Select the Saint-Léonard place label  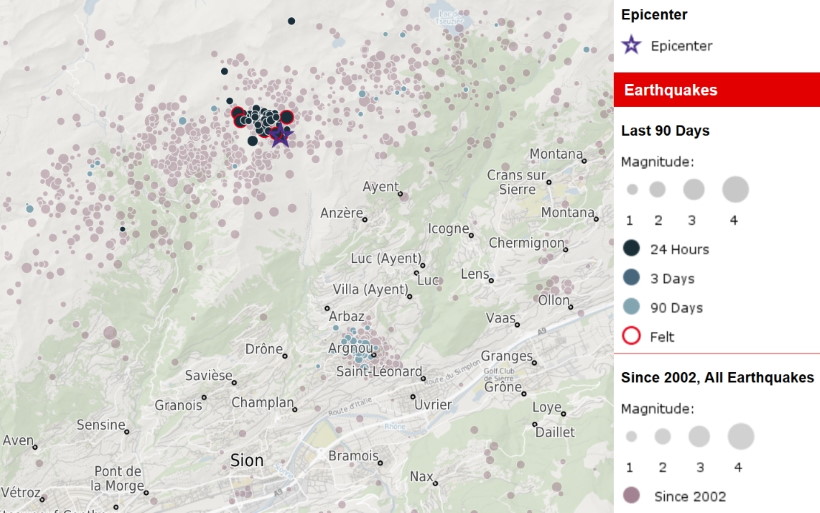click(x=377, y=372)
